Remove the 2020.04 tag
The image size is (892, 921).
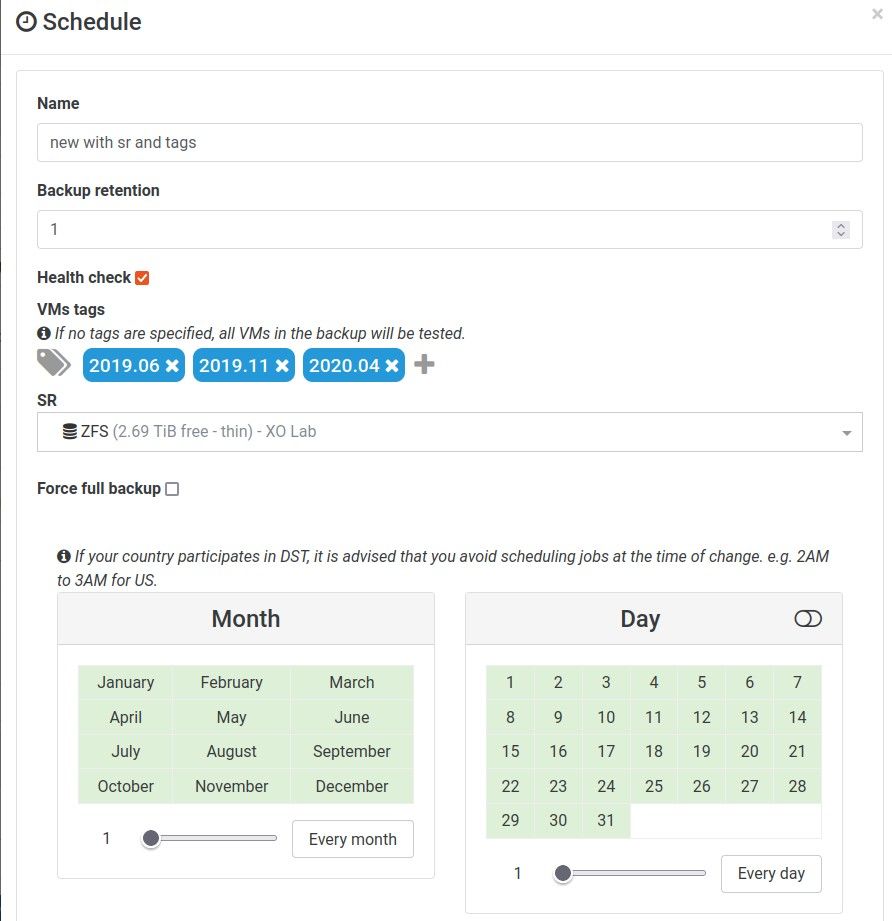(392, 366)
